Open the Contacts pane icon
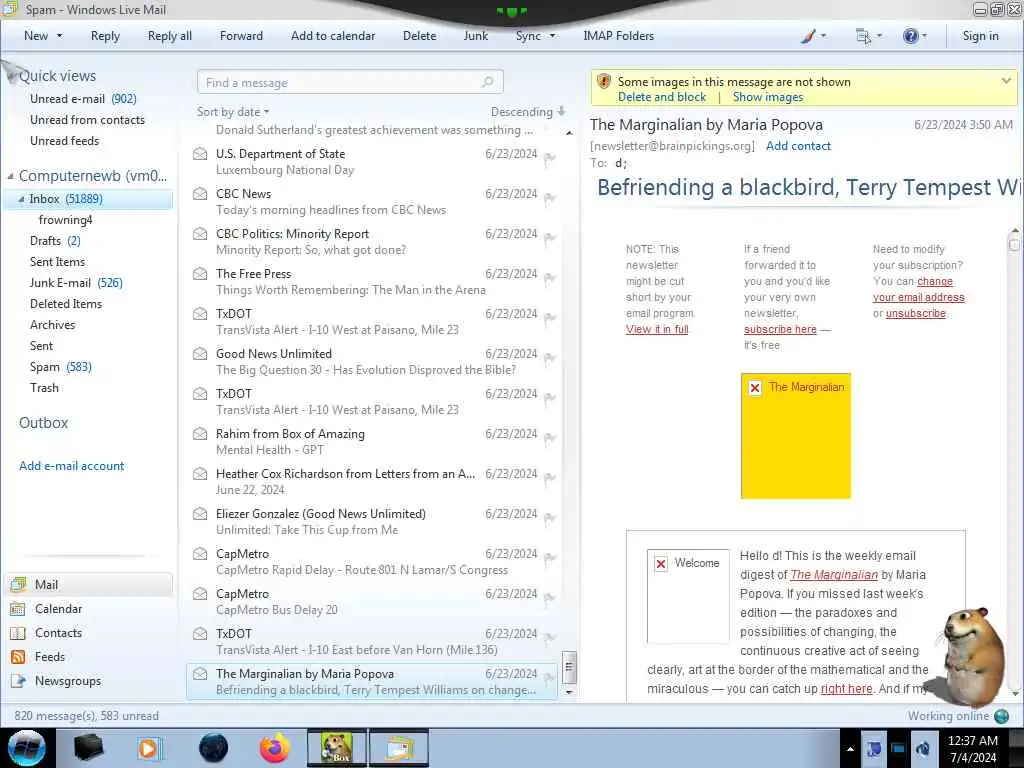1024x768 pixels. pos(18,633)
